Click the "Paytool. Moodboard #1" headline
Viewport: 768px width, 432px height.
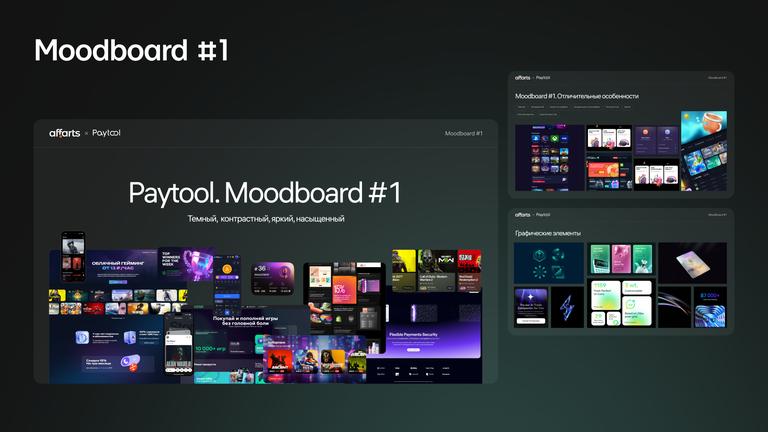[265, 192]
